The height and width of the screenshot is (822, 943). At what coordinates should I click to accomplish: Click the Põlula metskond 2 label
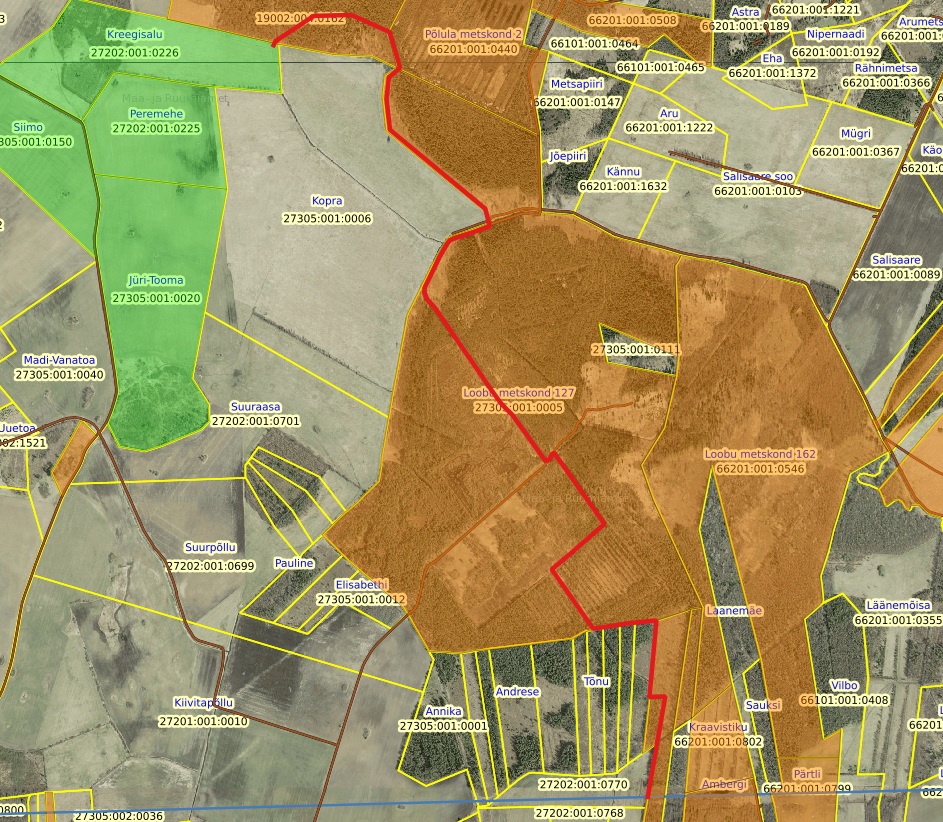tap(473, 34)
